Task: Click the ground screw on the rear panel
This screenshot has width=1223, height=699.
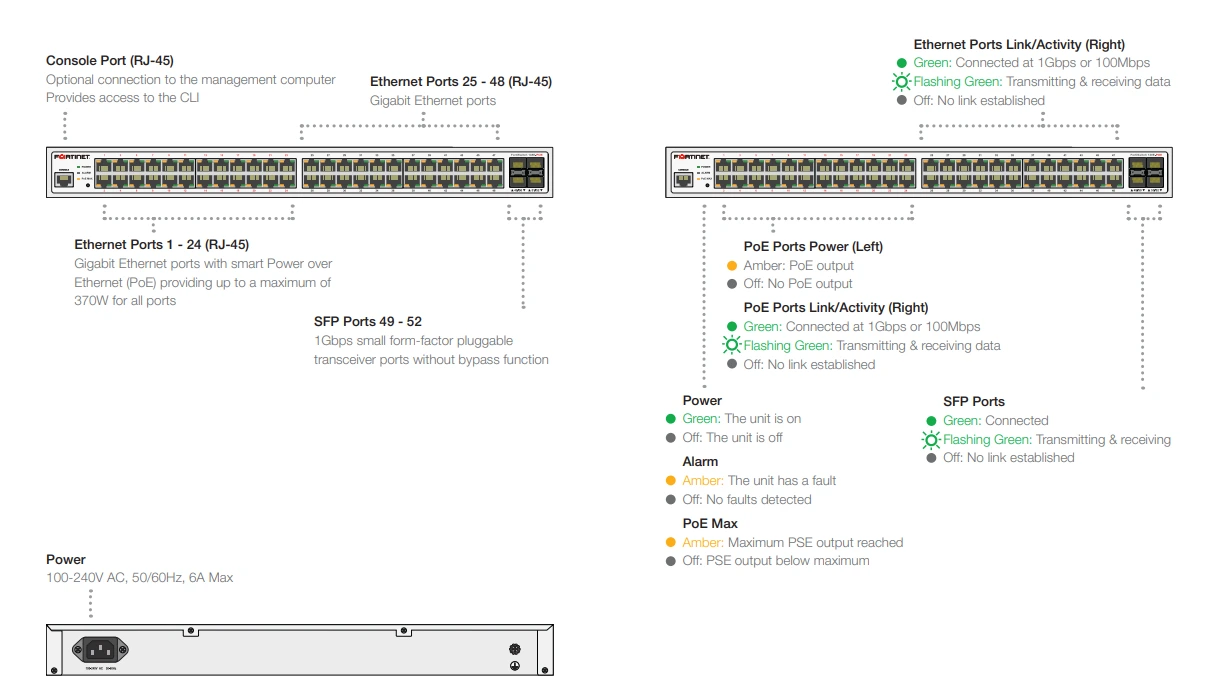Action: (515, 650)
